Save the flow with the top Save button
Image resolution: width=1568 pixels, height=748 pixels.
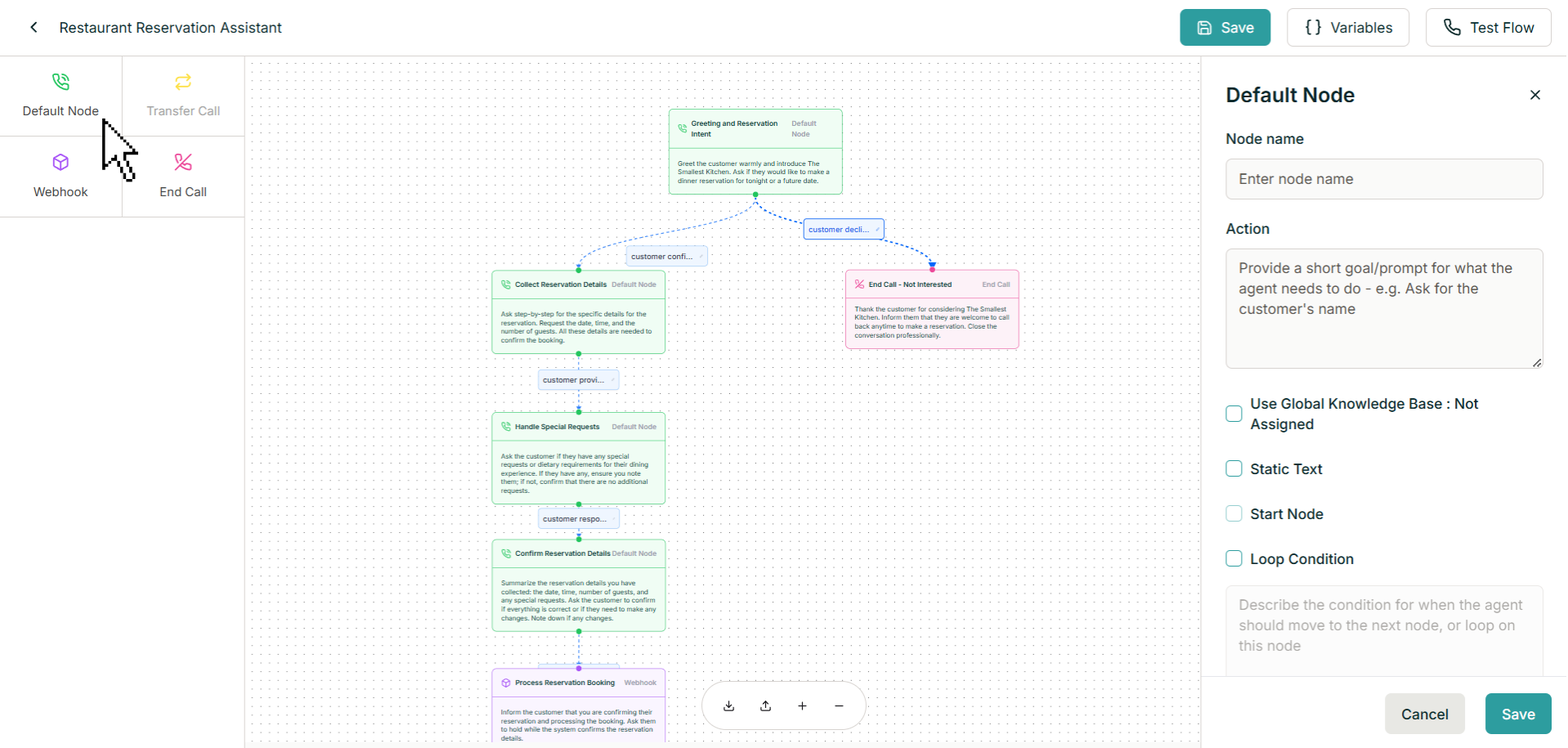coord(1225,28)
